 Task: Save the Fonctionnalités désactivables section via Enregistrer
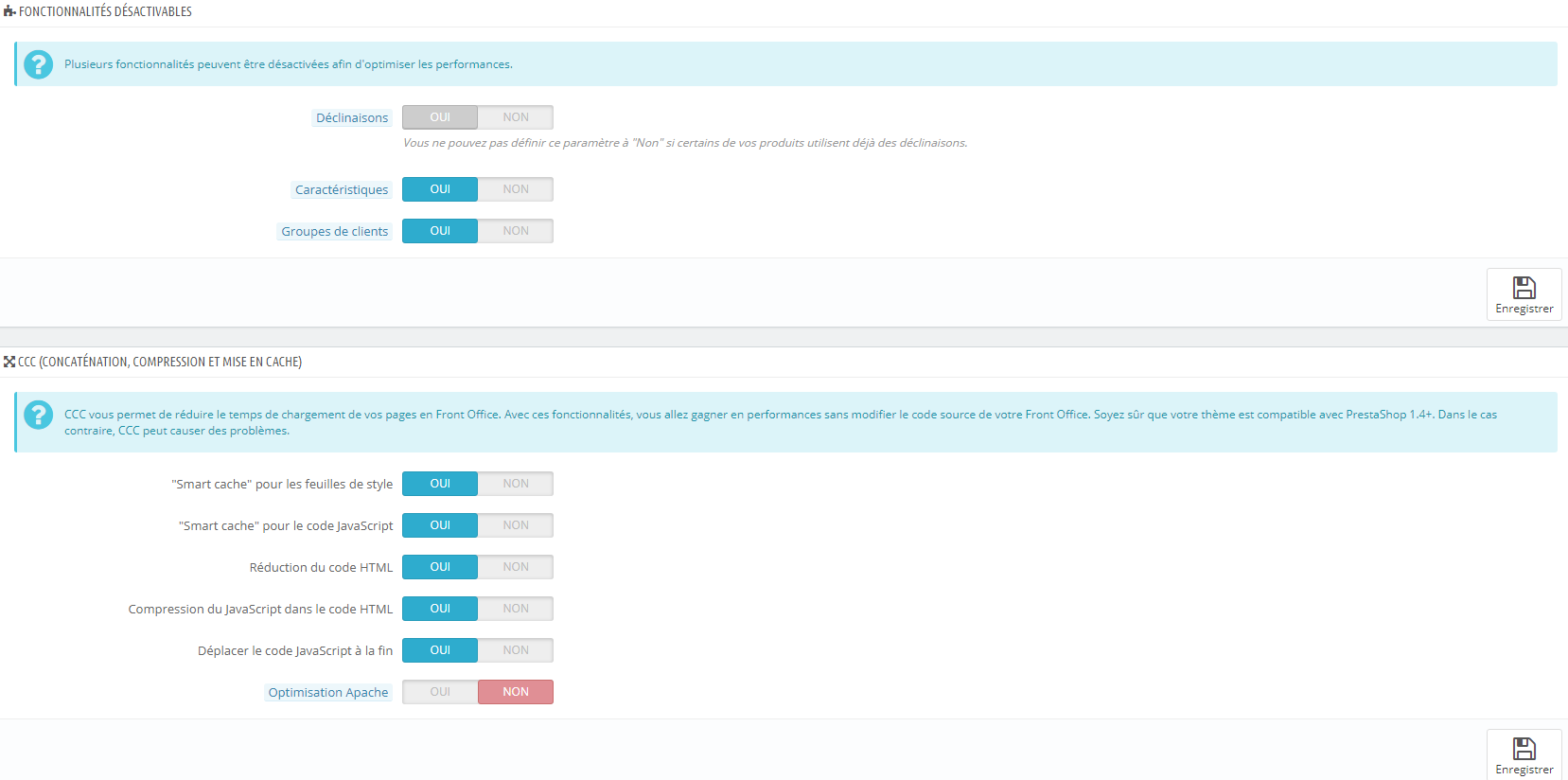(1524, 294)
